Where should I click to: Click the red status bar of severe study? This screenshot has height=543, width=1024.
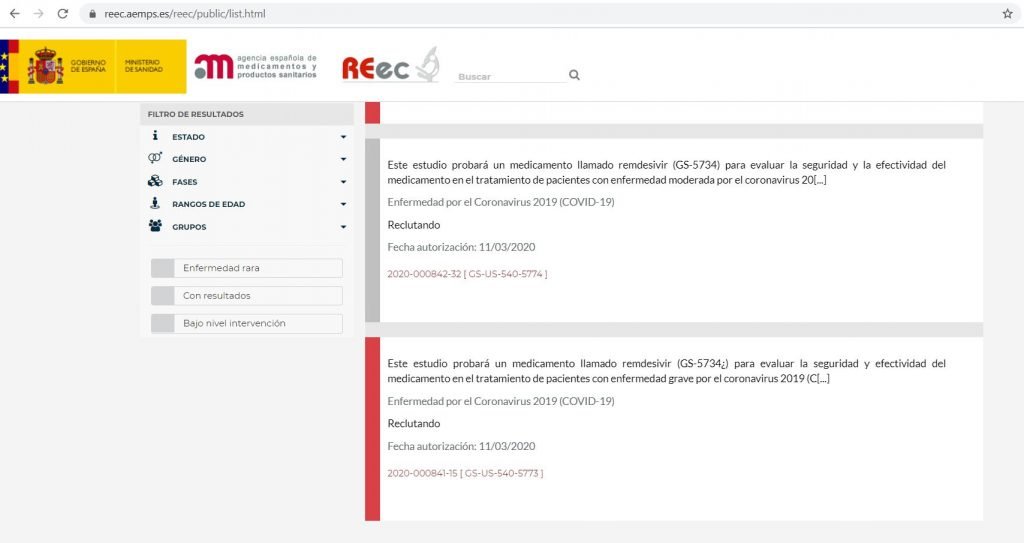tap(372, 428)
